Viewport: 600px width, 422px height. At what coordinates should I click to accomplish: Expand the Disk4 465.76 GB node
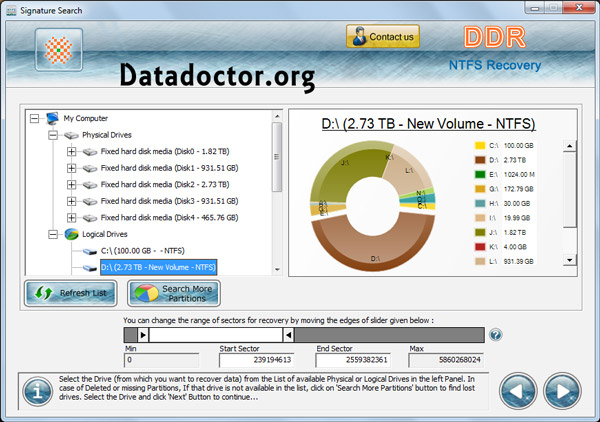coord(71,218)
